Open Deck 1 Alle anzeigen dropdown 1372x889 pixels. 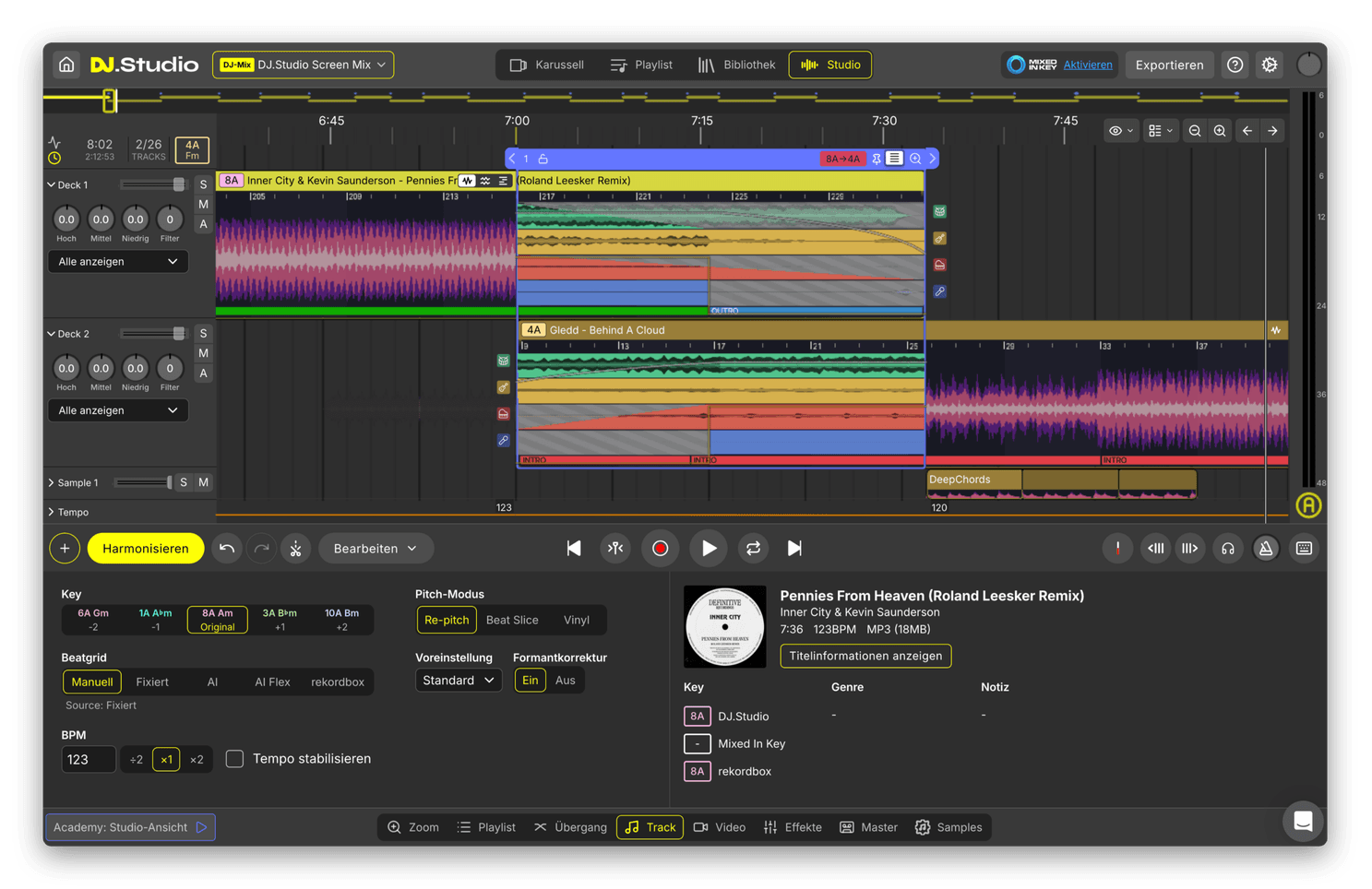tap(117, 262)
